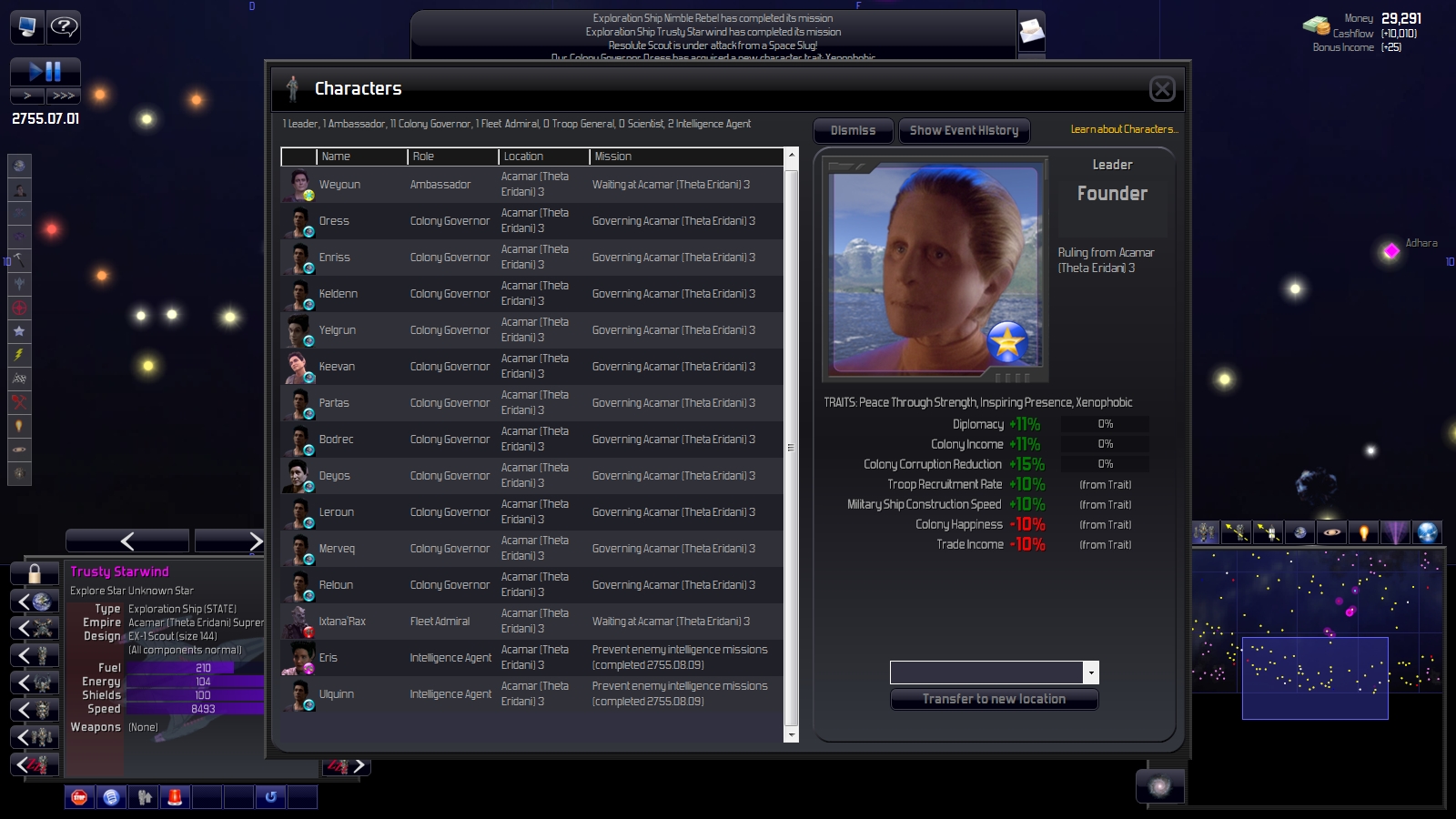Click Show Event History button
This screenshot has height=819, width=1456.
pyautogui.click(x=964, y=131)
